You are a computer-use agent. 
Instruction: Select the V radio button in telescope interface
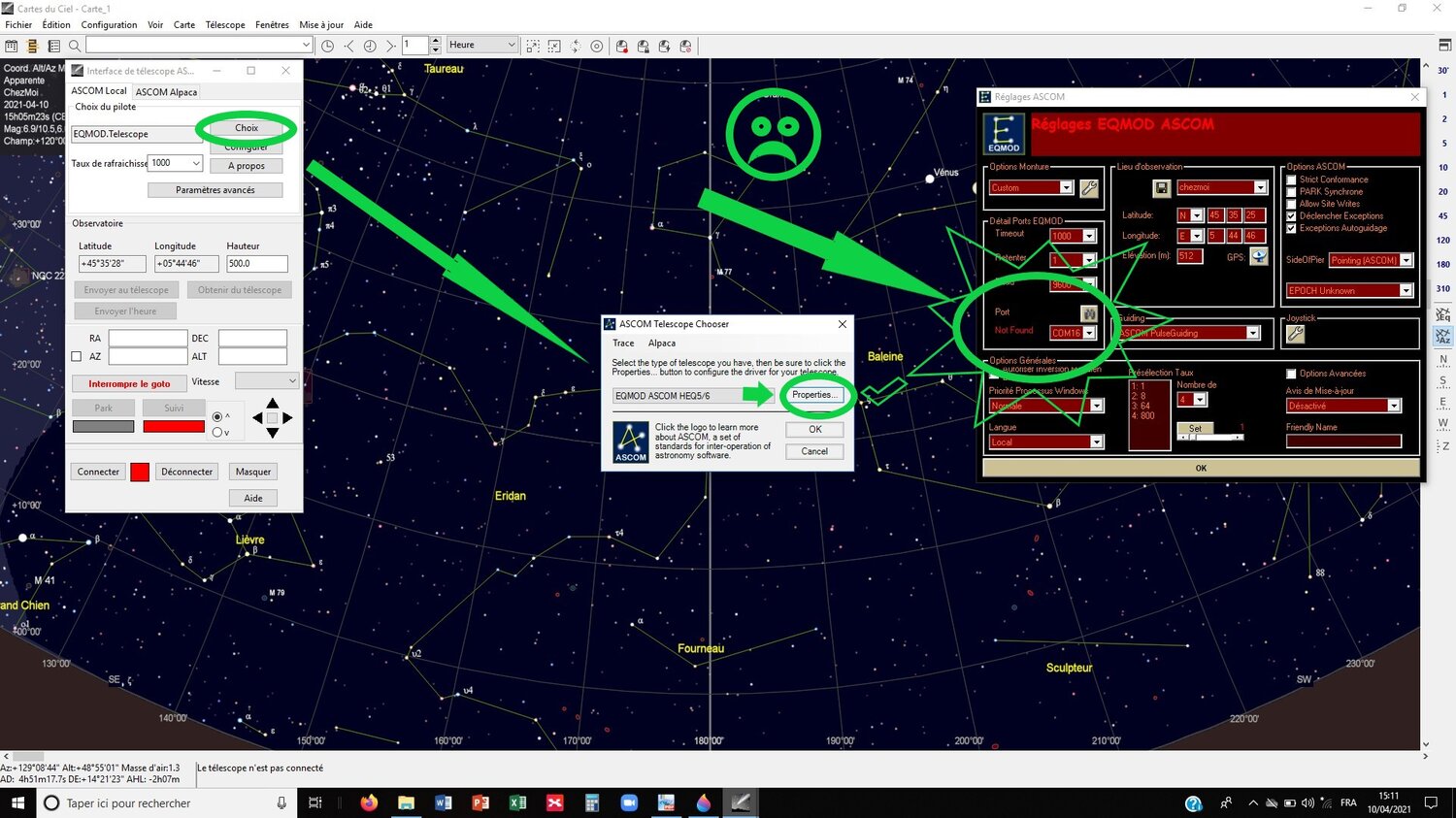(217, 433)
